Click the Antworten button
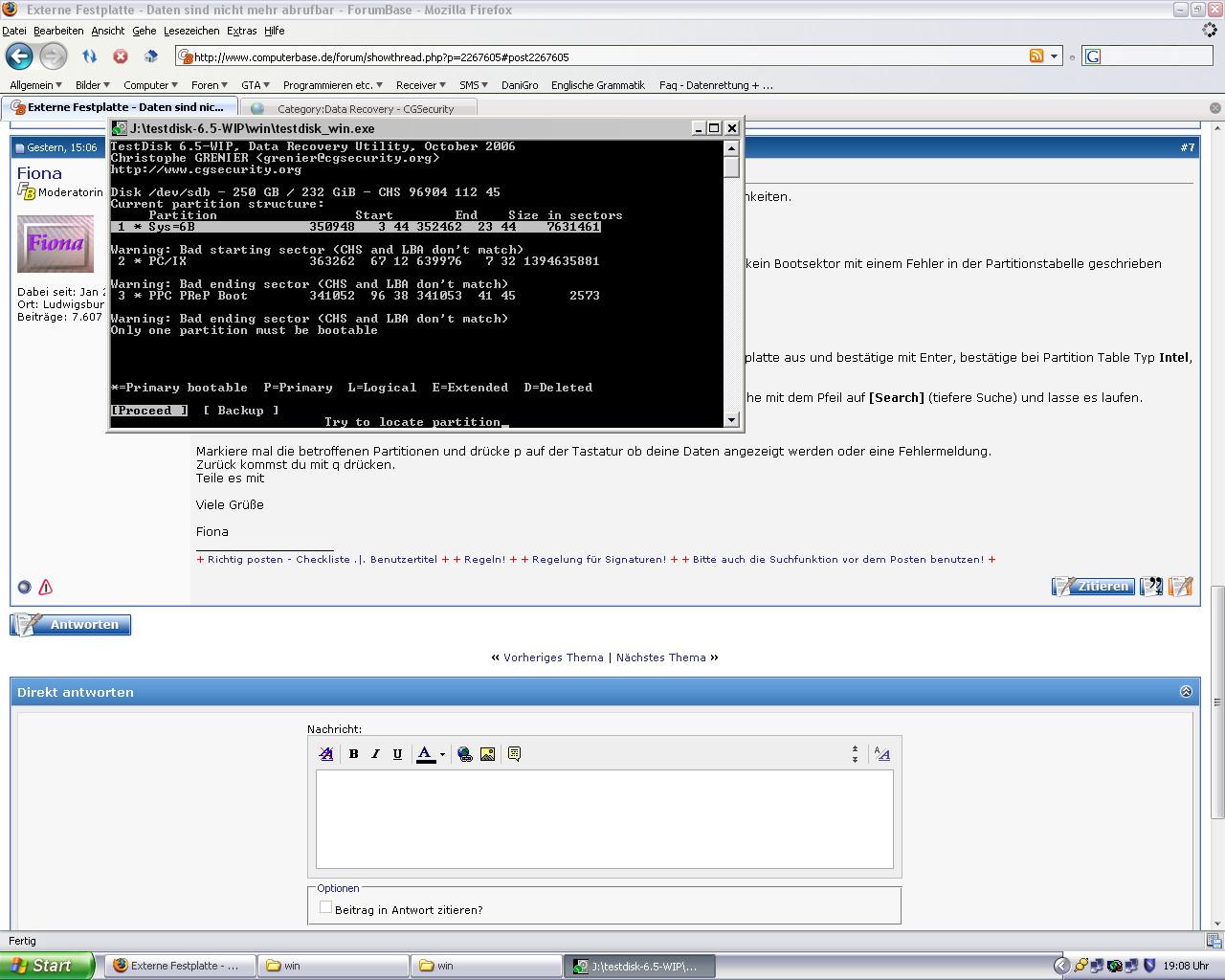1225x980 pixels. click(71, 625)
